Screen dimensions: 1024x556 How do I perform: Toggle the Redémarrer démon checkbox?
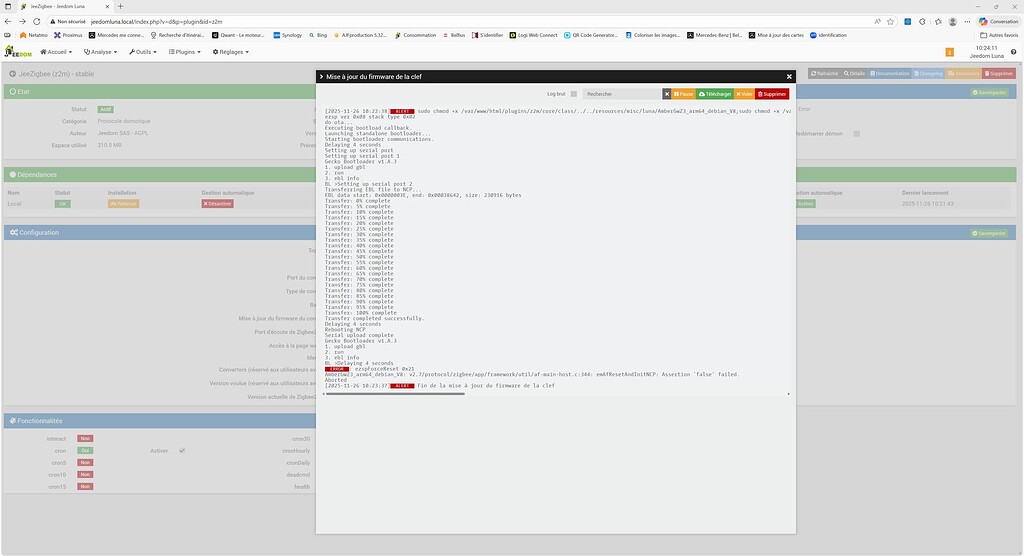coord(856,133)
